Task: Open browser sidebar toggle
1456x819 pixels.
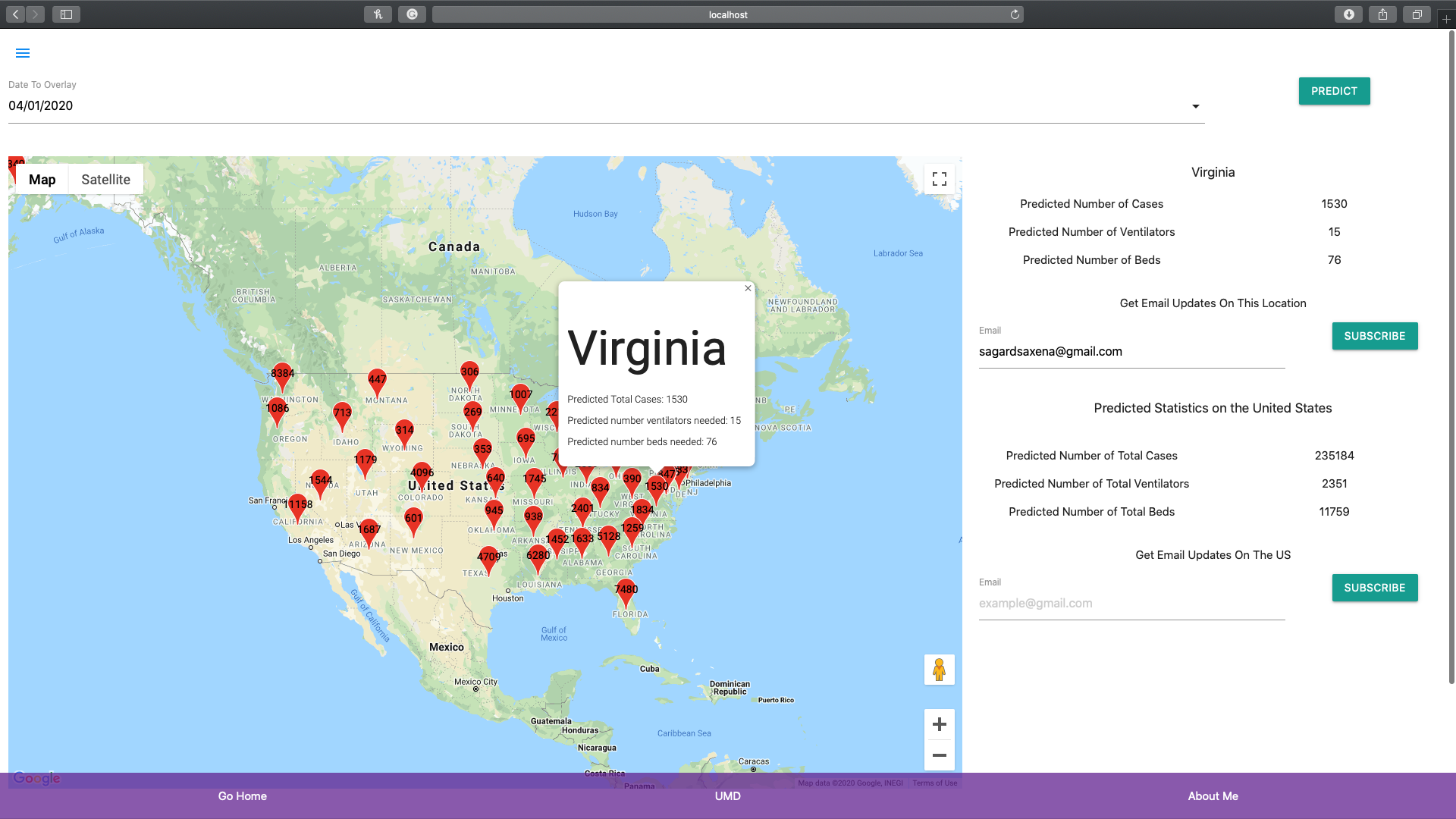Action: point(66,14)
